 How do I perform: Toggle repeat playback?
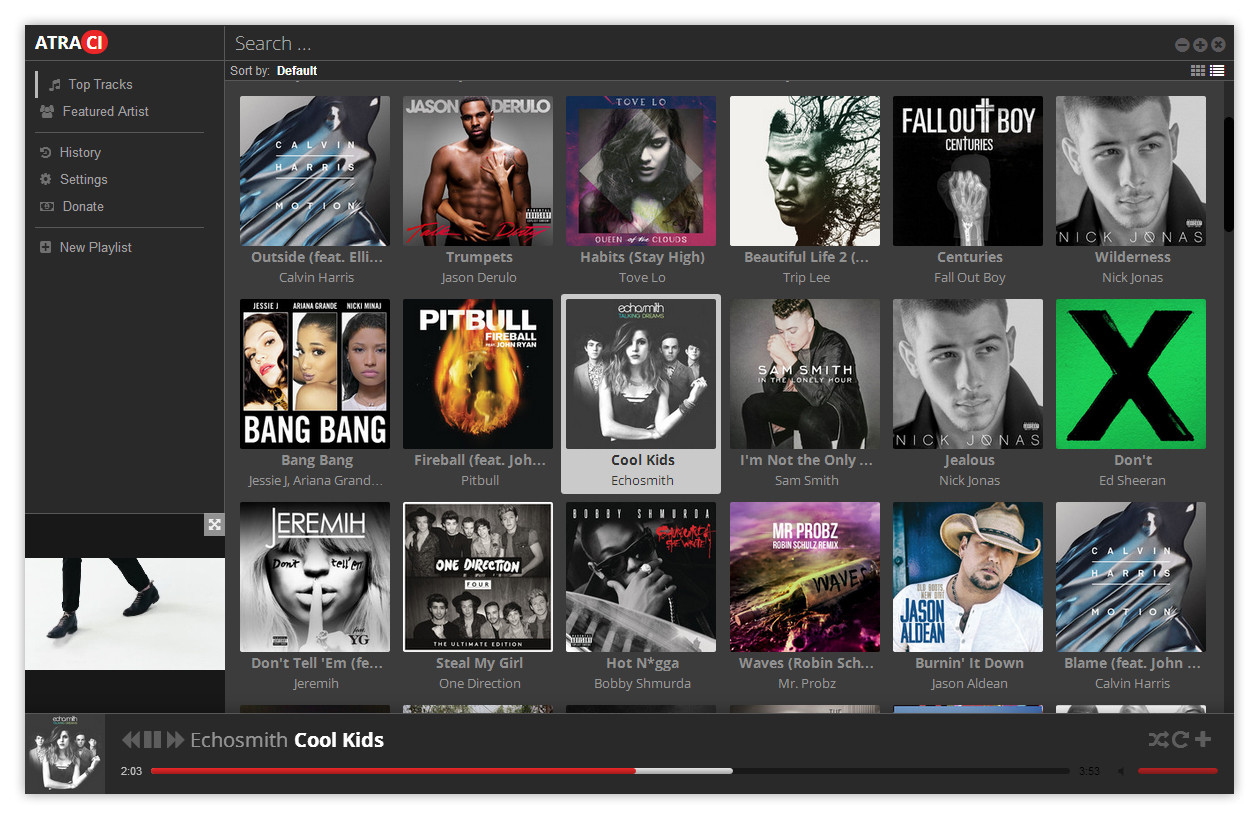(x=1181, y=740)
